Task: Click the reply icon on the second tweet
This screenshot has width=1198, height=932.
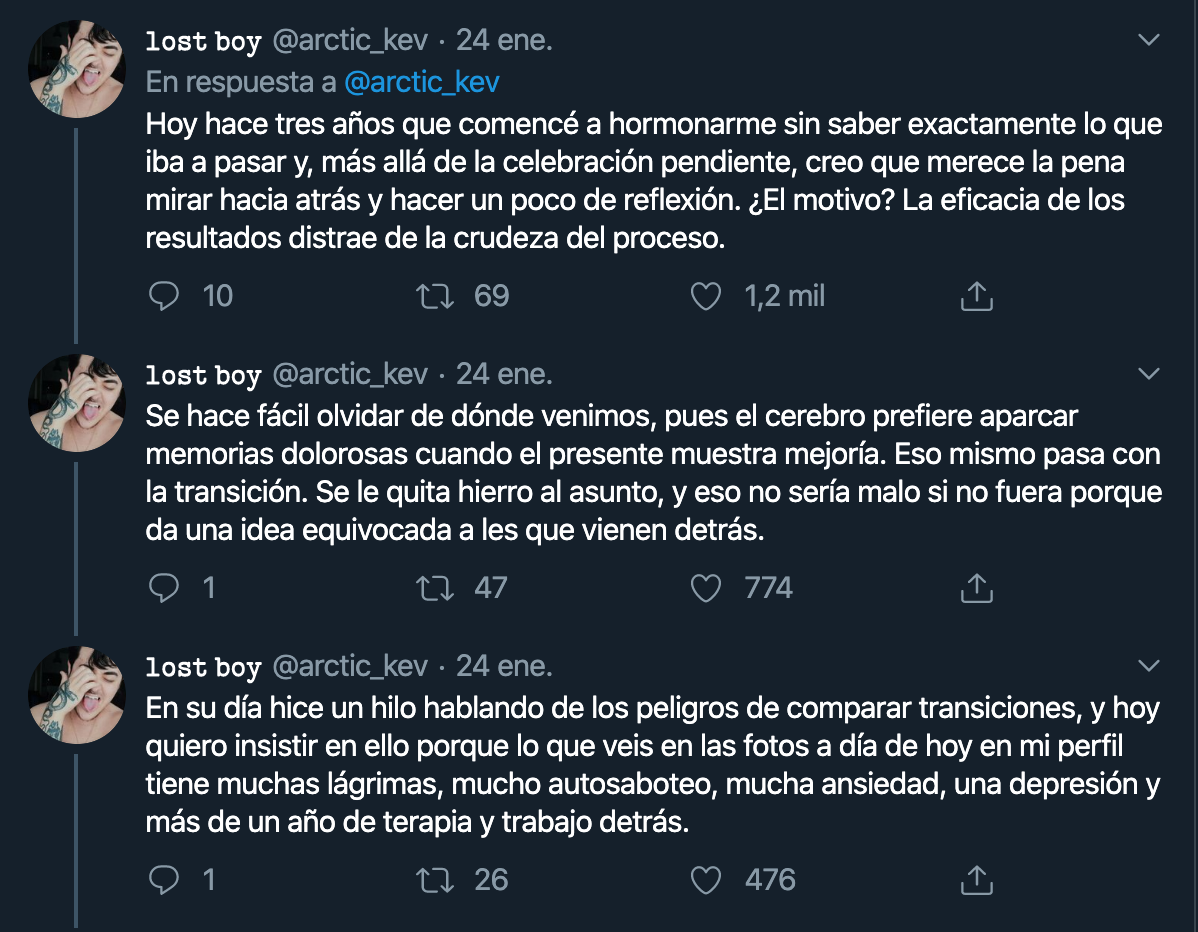Action: point(163,588)
